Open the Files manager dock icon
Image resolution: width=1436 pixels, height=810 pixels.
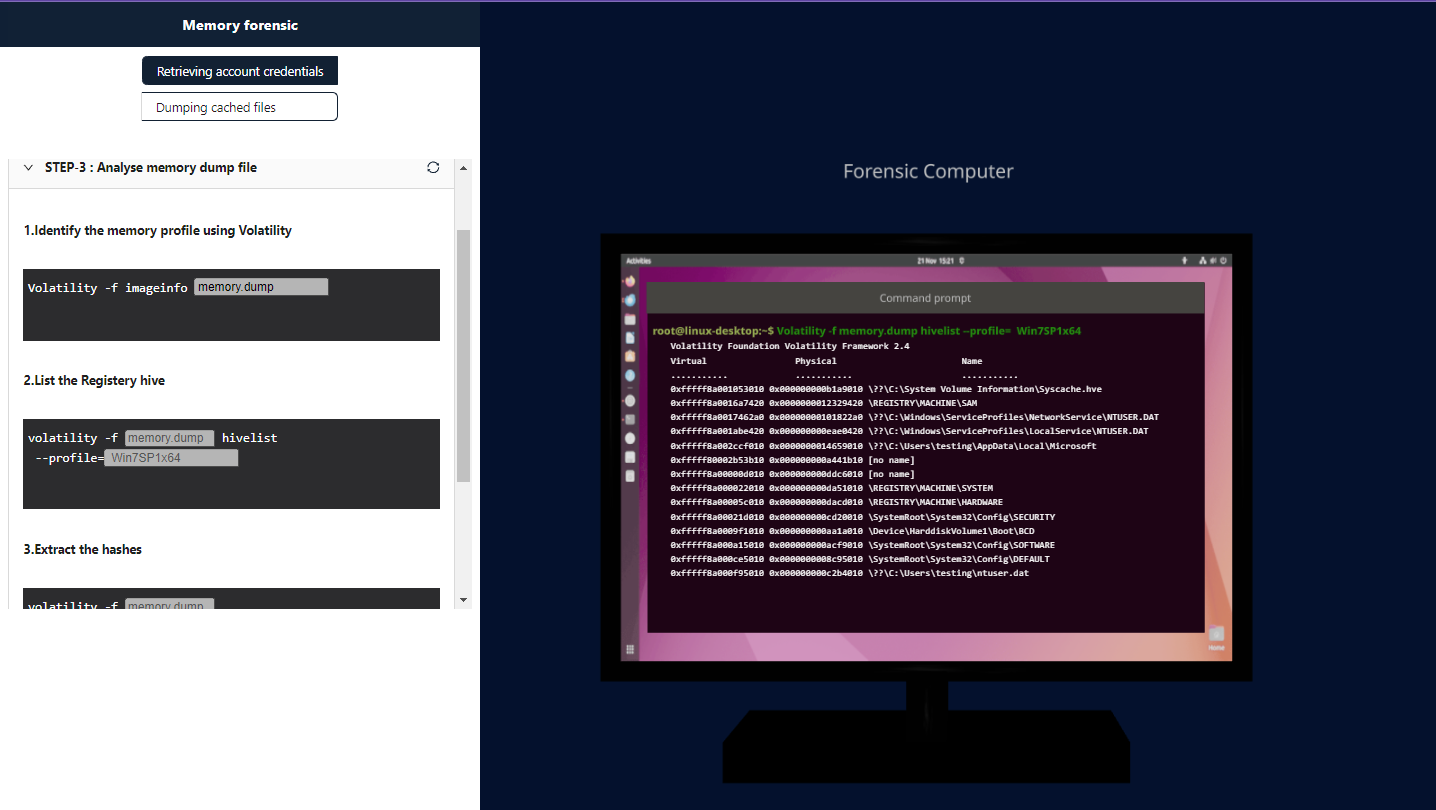pos(630,319)
